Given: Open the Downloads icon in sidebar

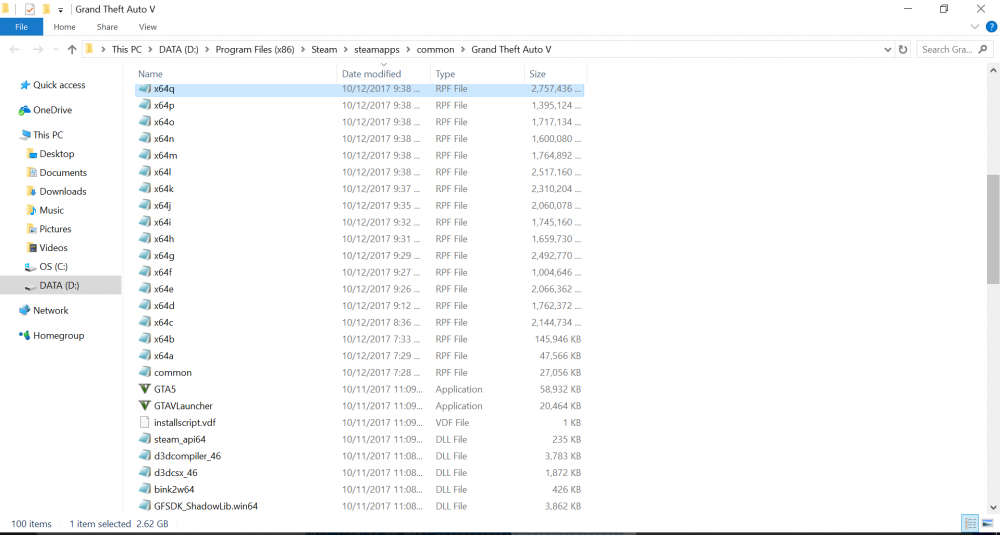Looking at the screenshot, I should click(x=32, y=191).
